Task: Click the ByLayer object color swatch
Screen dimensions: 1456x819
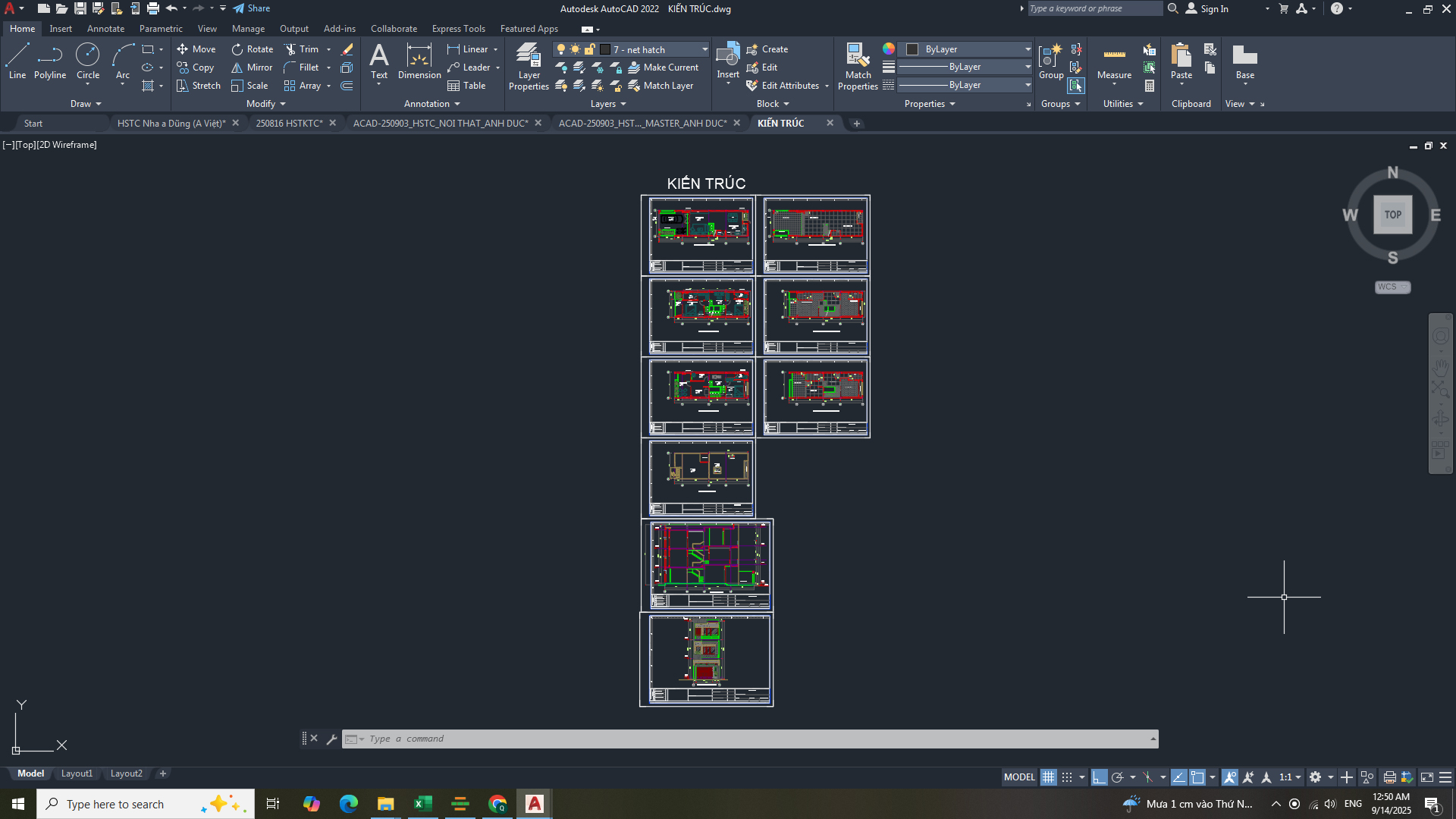Action: (913, 49)
